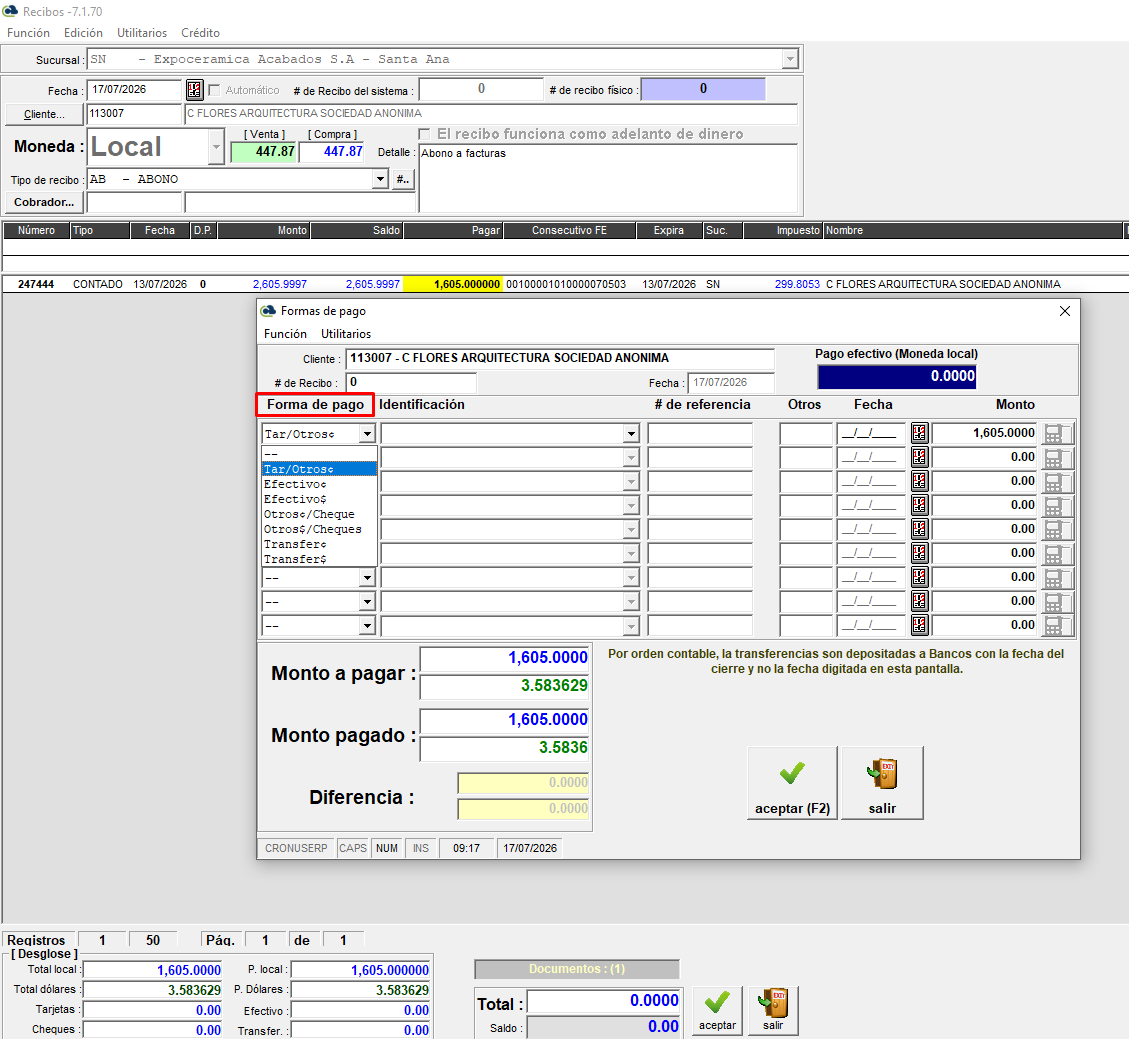Screen dimensions: 1129x1039
Task: Click the # de referencia field in first row
Action: (x=700, y=433)
